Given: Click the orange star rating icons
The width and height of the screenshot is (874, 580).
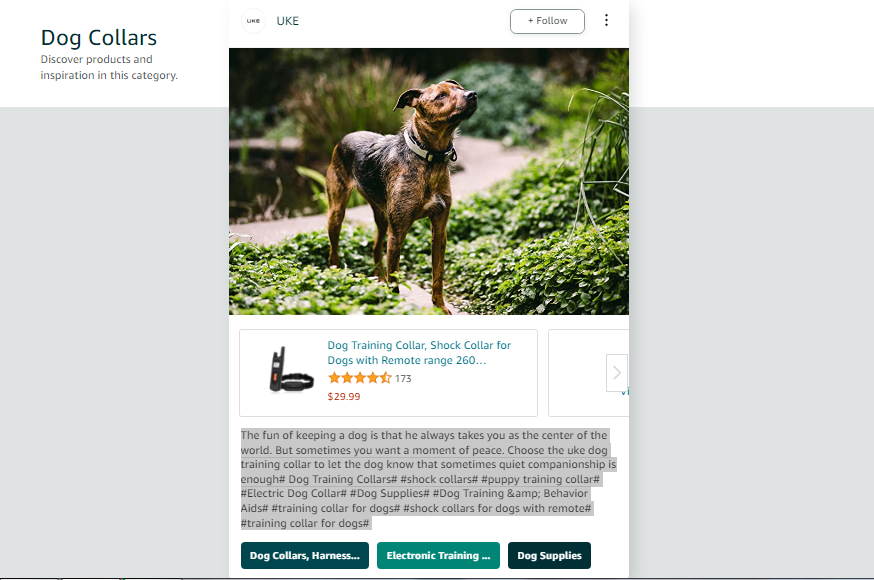Looking at the screenshot, I should click(360, 378).
